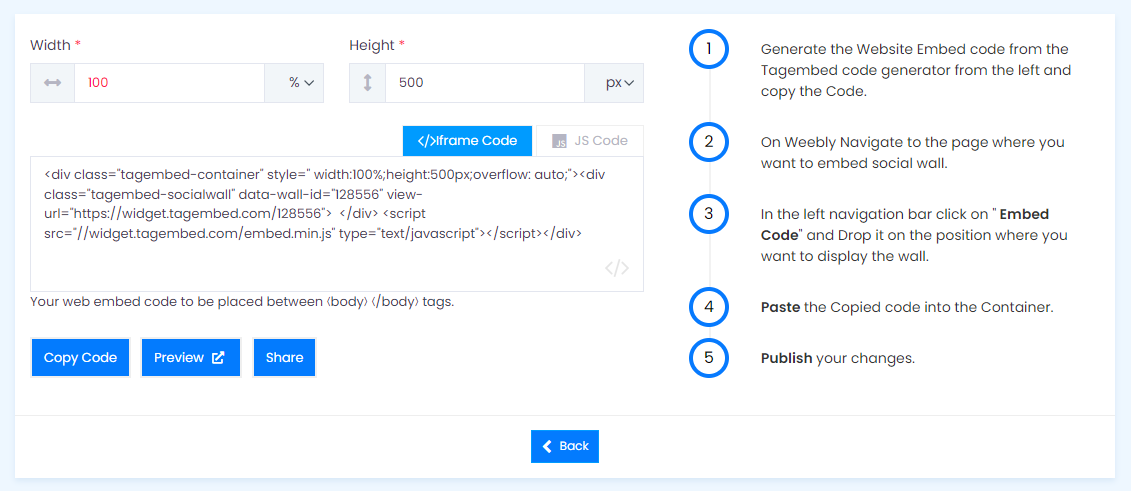Click the Height label

pyautogui.click(x=377, y=45)
